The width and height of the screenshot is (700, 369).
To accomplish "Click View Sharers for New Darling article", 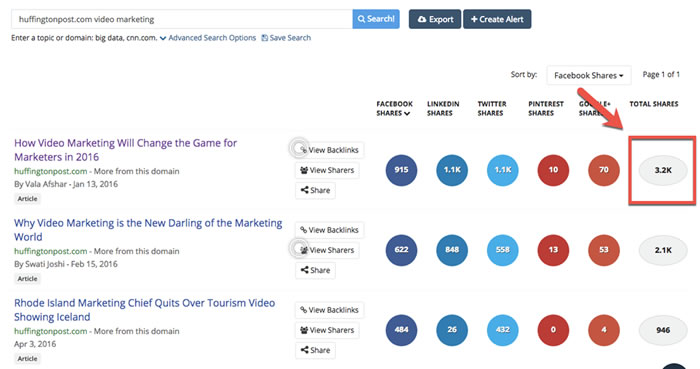I will [327, 250].
